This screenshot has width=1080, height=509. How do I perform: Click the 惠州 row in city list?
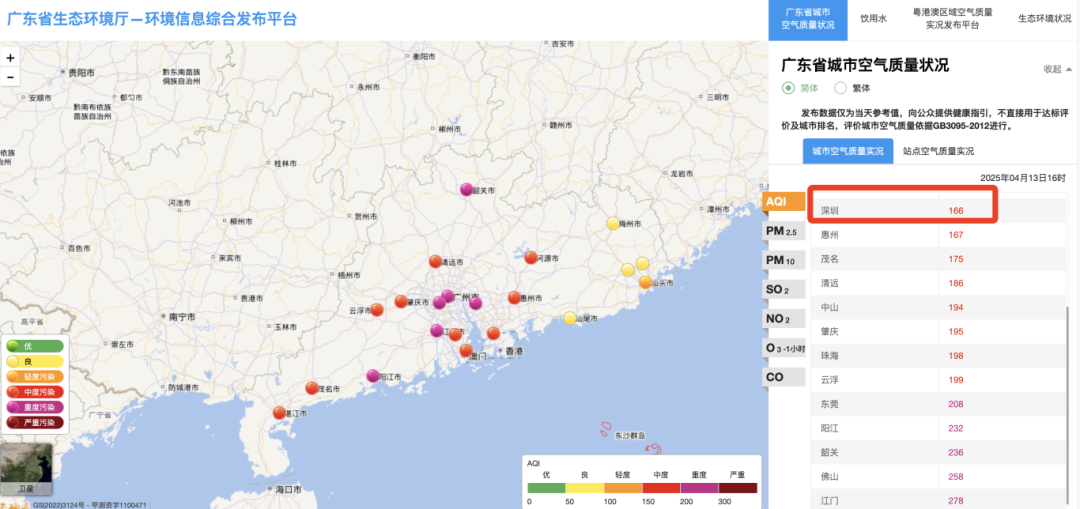click(939, 235)
